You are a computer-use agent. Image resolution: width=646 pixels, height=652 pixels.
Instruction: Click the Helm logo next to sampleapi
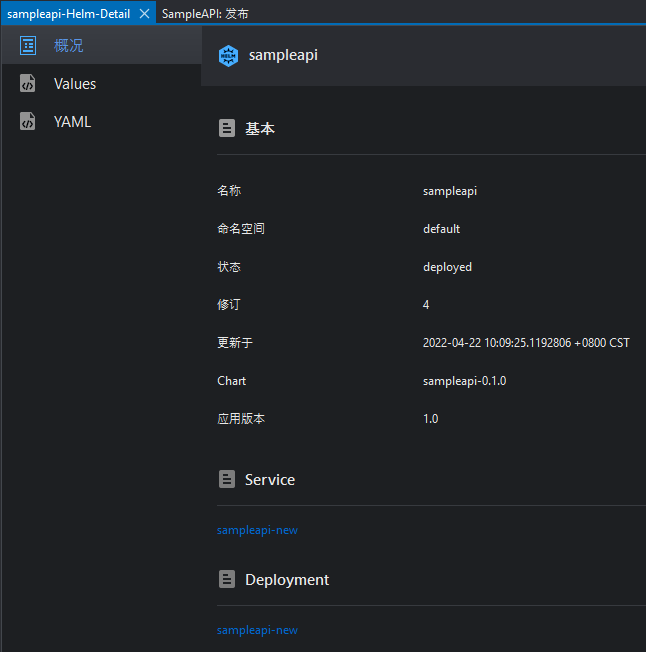point(228,55)
